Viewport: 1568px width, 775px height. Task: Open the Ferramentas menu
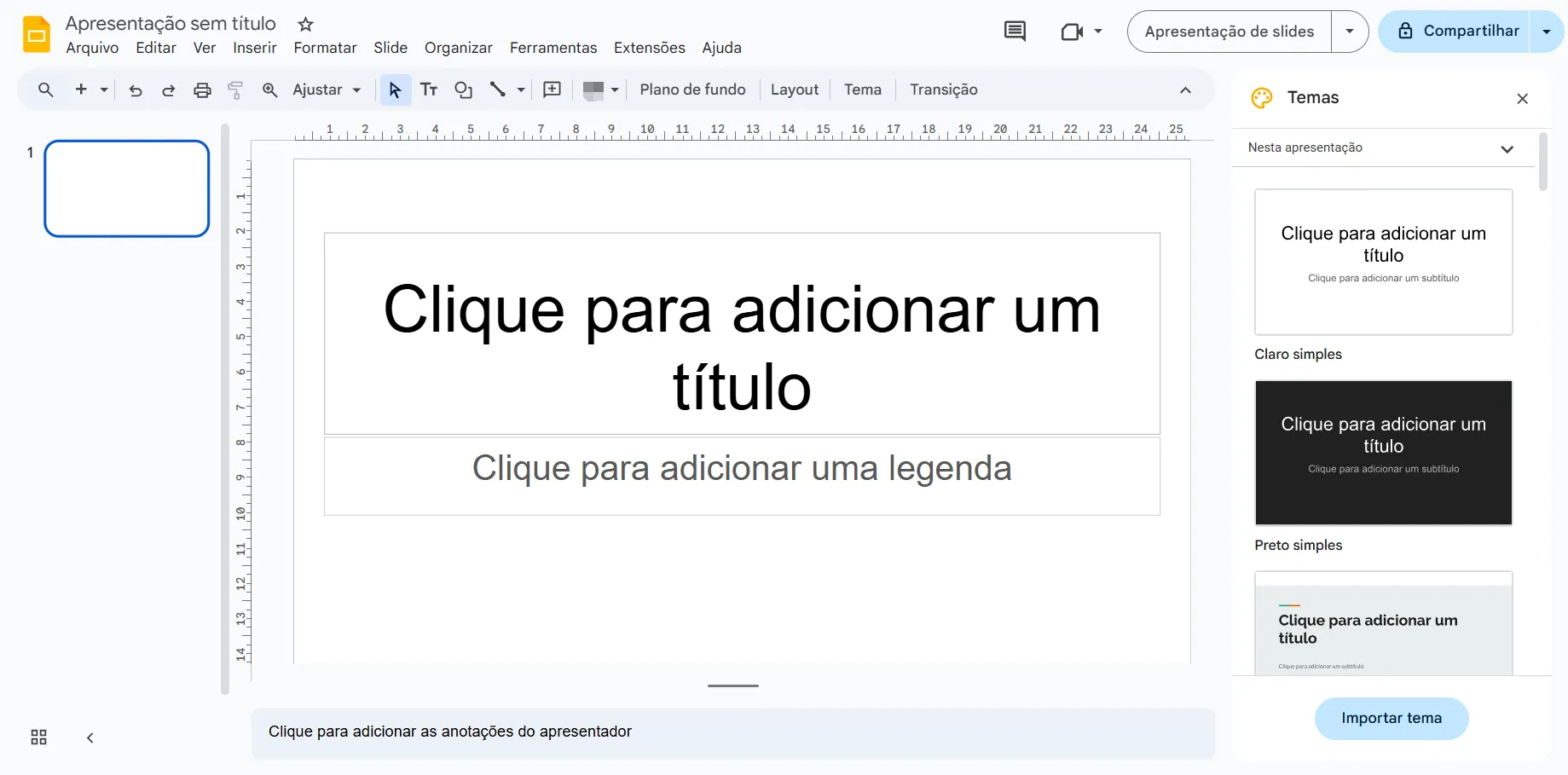pyautogui.click(x=553, y=48)
